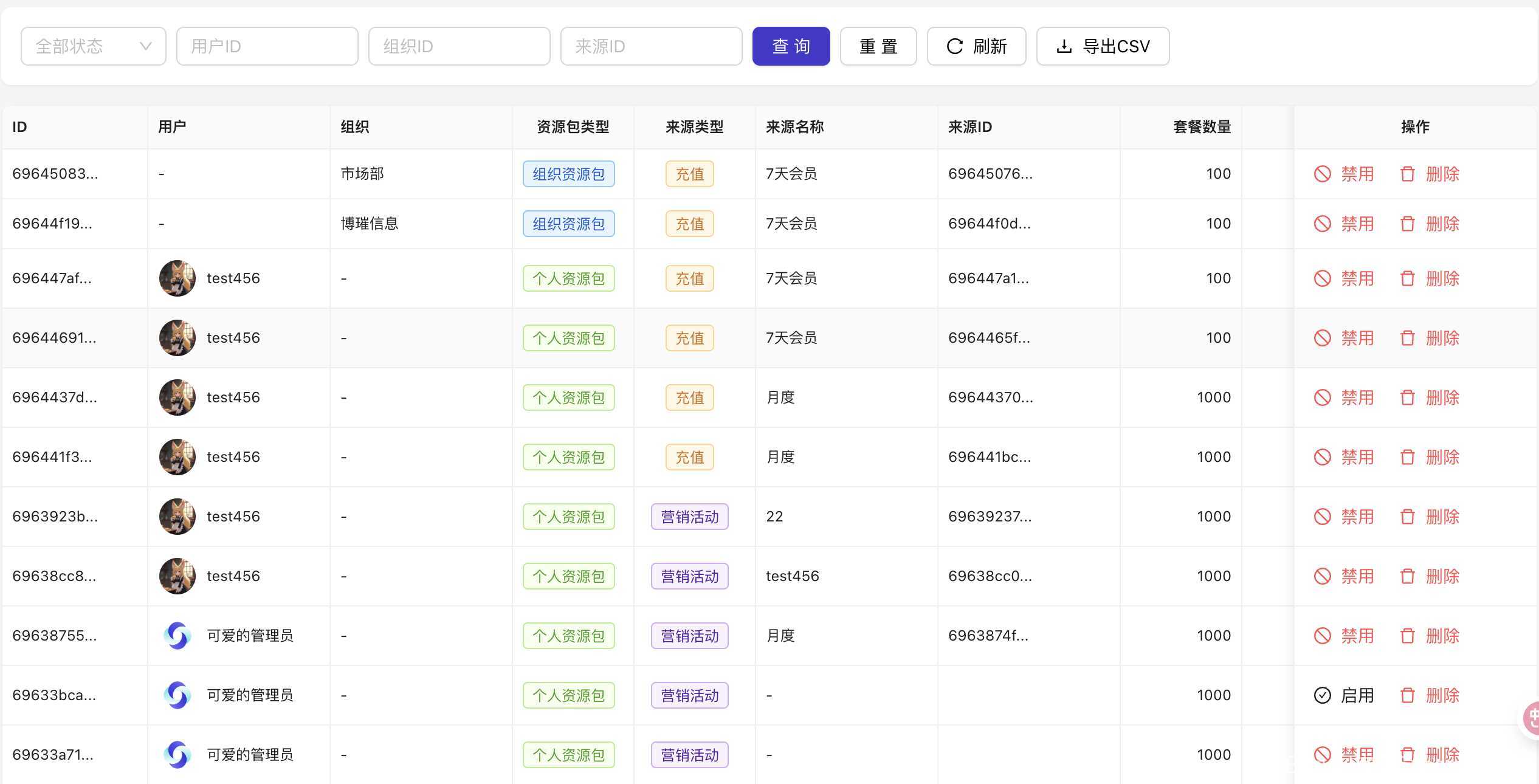The height and width of the screenshot is (784, 1539).
Task: Click the 资源包类型 column header
Action: click(573, 127)
